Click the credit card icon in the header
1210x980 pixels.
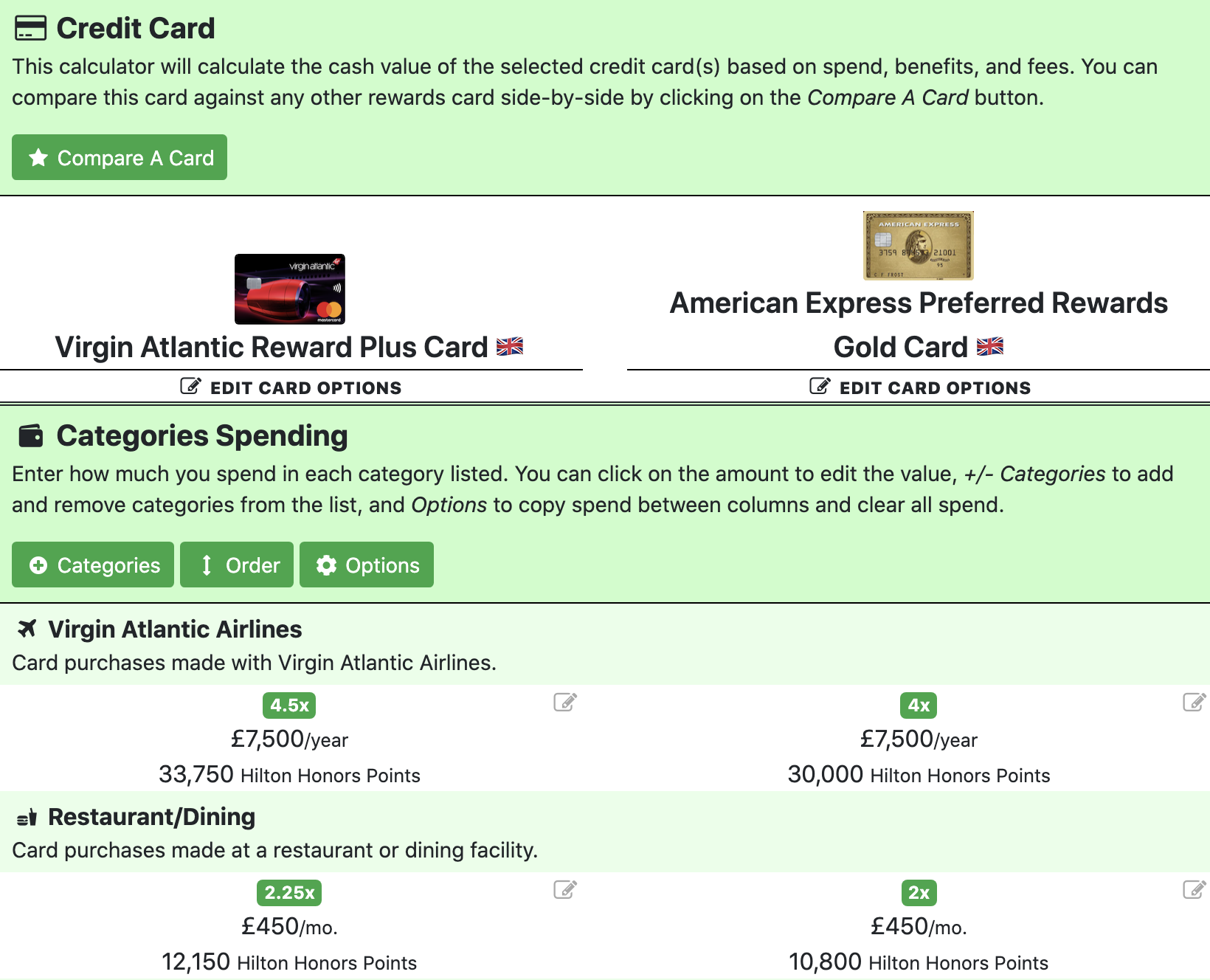[30, 28]
